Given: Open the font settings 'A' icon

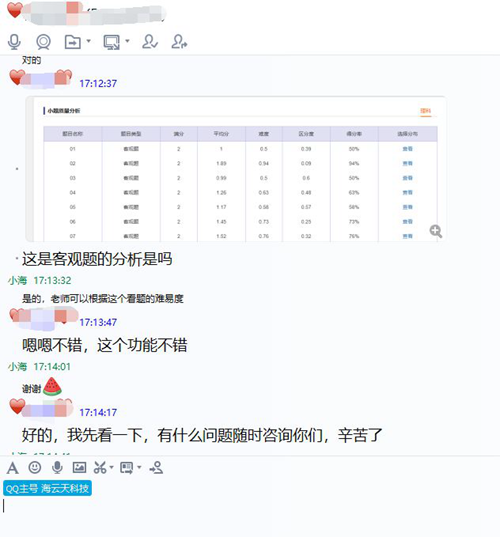Looking at the screenshot, I should coord(13,468).
